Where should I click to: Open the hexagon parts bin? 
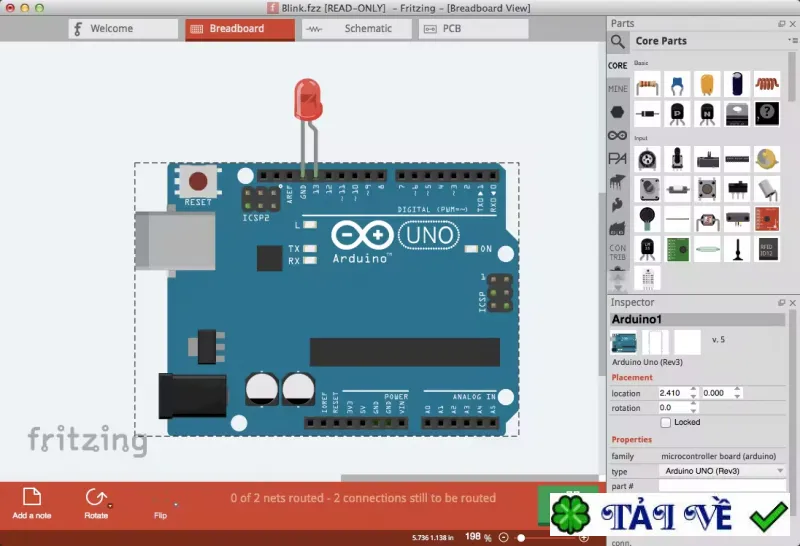click(x=617, y=112)
